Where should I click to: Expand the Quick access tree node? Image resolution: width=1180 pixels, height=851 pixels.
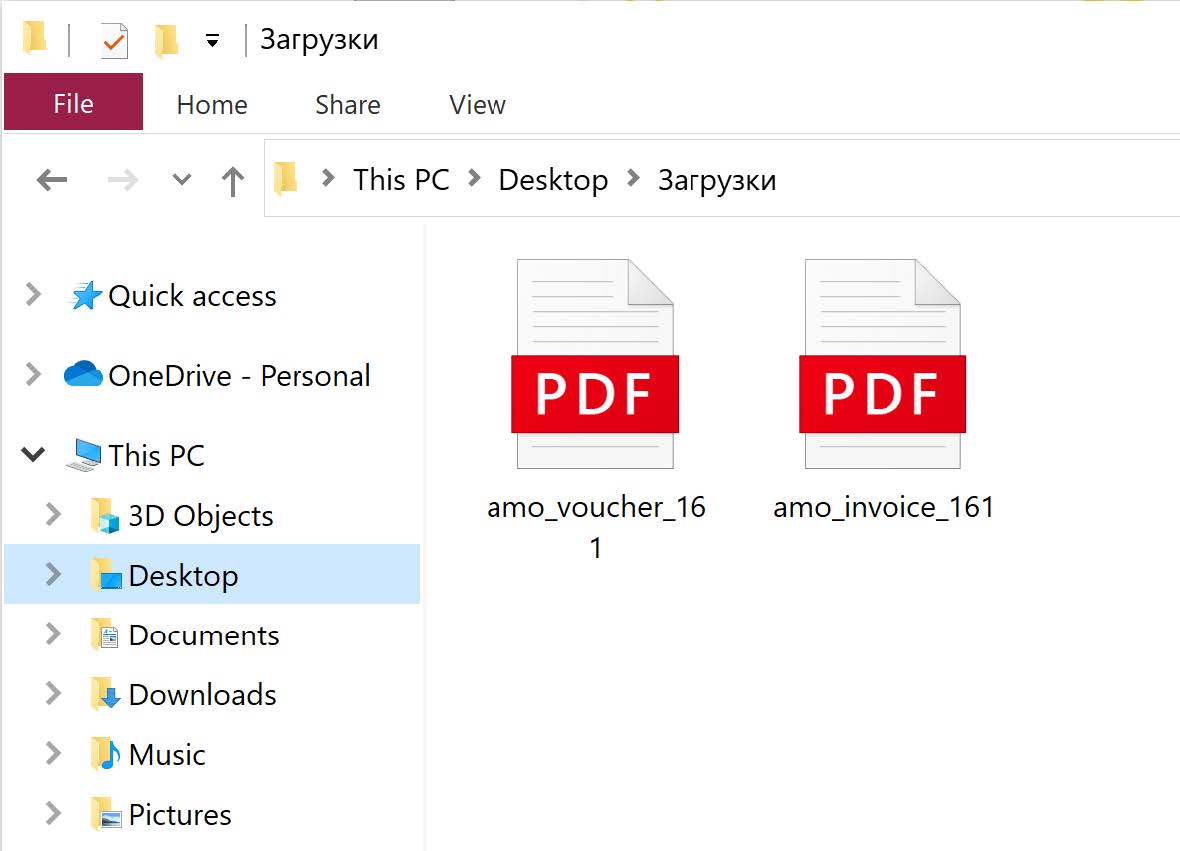pyautogui.click(x=34, y=295)
